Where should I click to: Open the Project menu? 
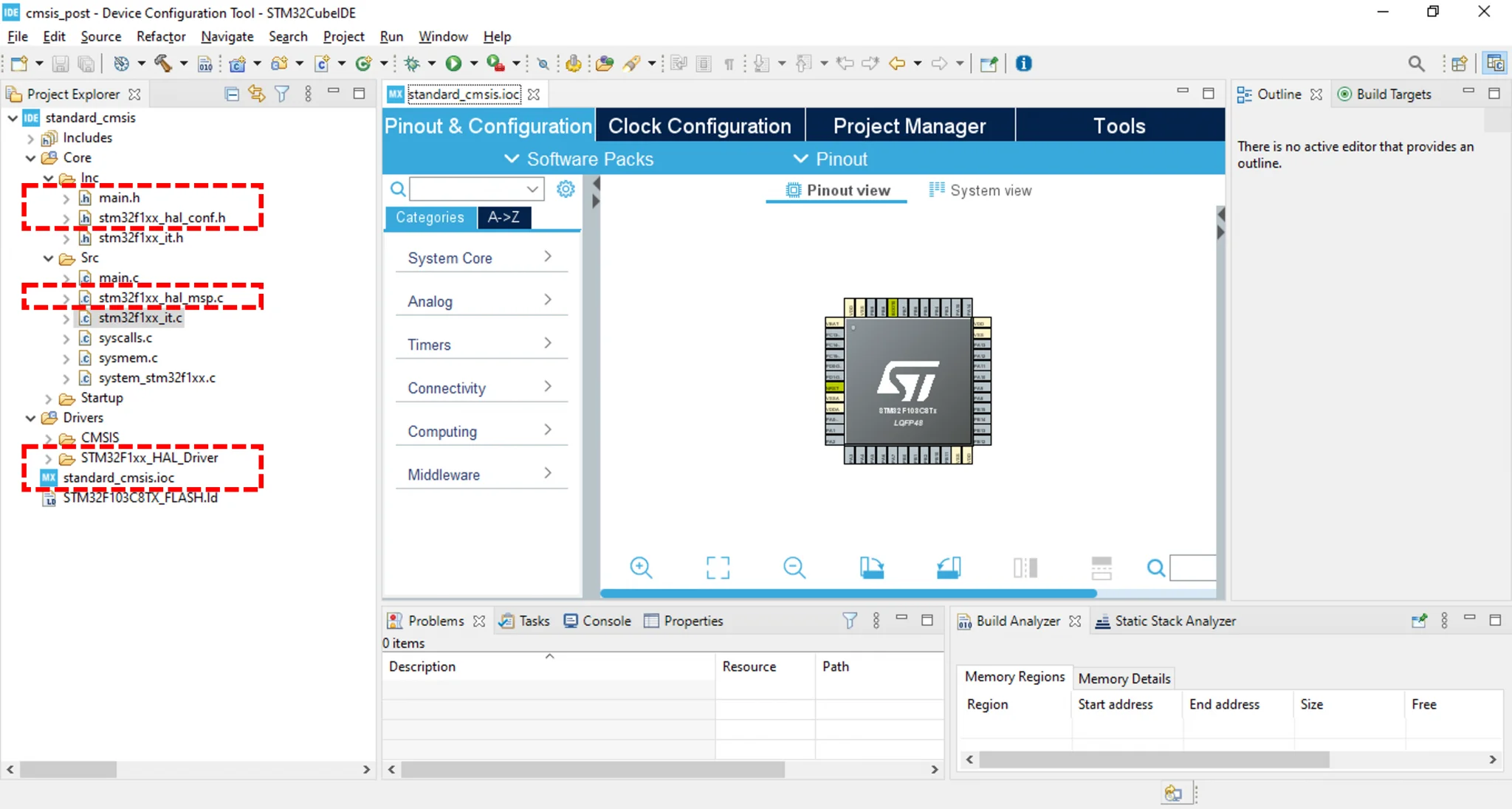pyautogui.click(x=343, y=36)
